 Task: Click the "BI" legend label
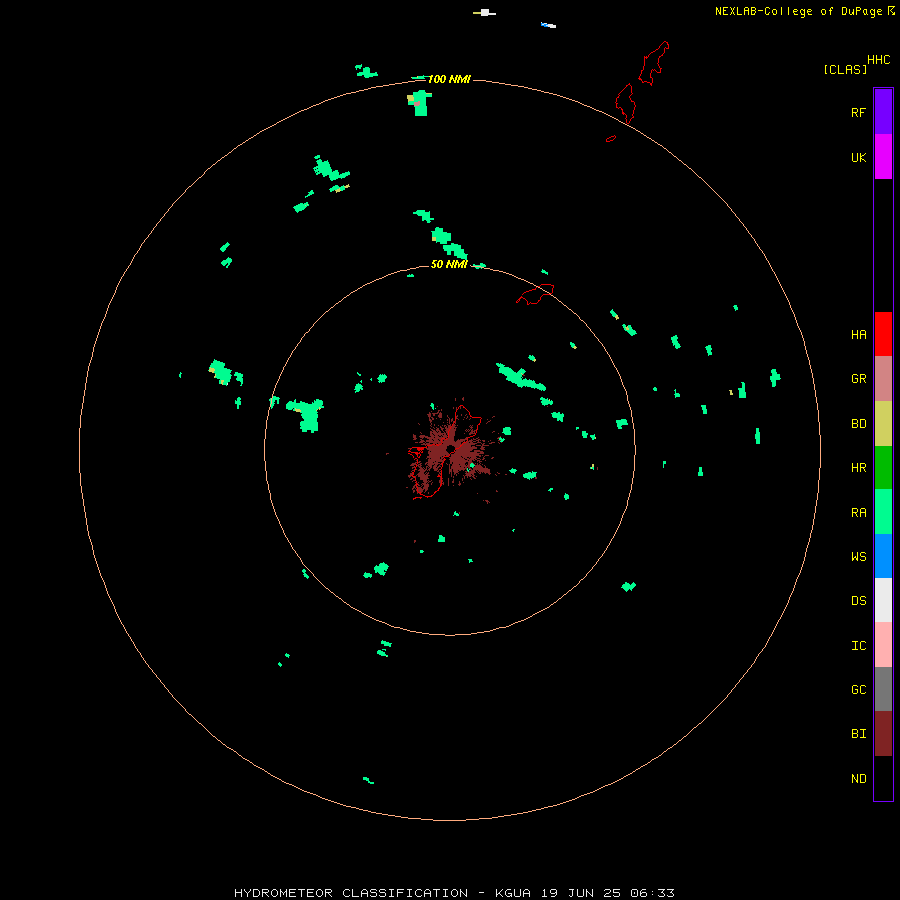point(858,734)
